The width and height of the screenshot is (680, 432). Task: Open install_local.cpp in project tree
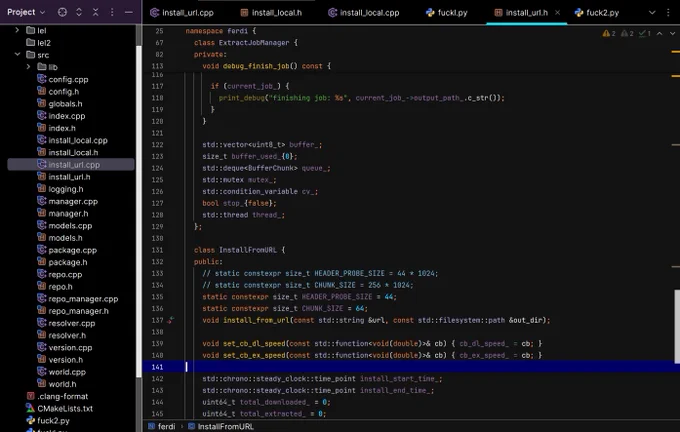(72, 140)
